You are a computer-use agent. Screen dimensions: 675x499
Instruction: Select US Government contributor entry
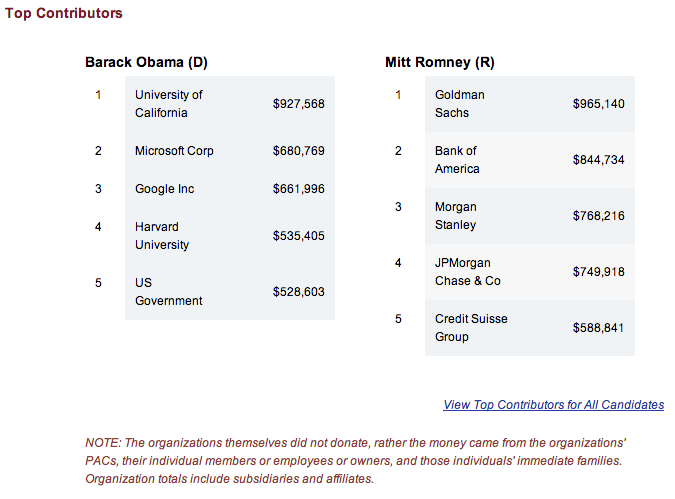pyautogui.click(x=168, y=291)
